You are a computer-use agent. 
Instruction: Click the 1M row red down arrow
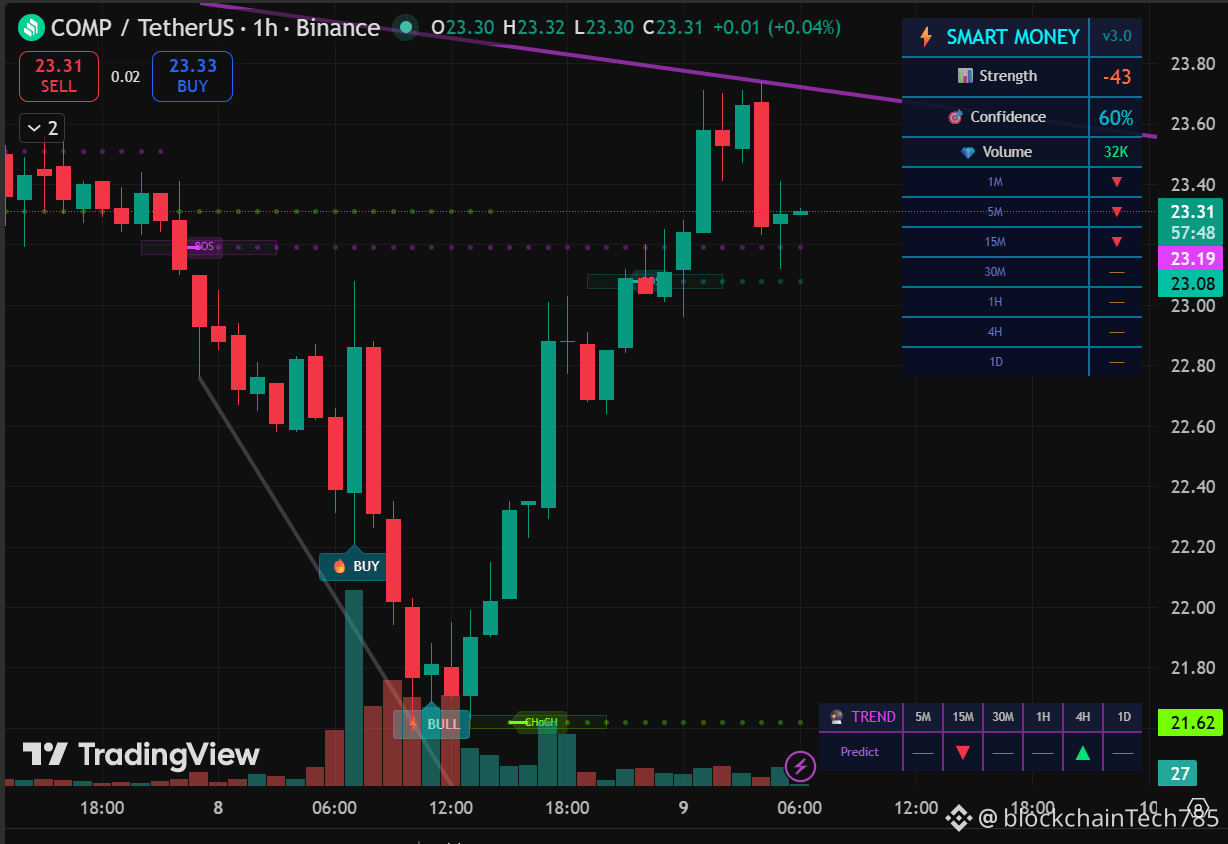pos(1117,182)
